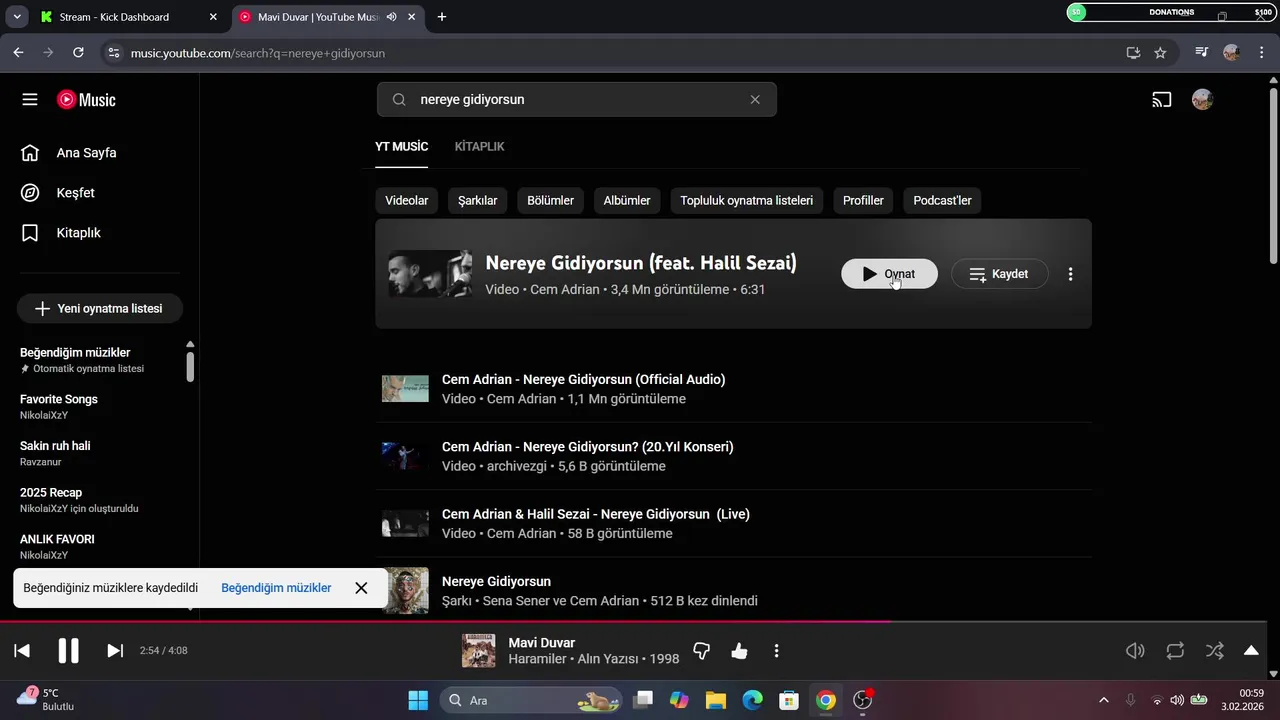Skip to the next track
1280x720 pixels.
(115, 651)
